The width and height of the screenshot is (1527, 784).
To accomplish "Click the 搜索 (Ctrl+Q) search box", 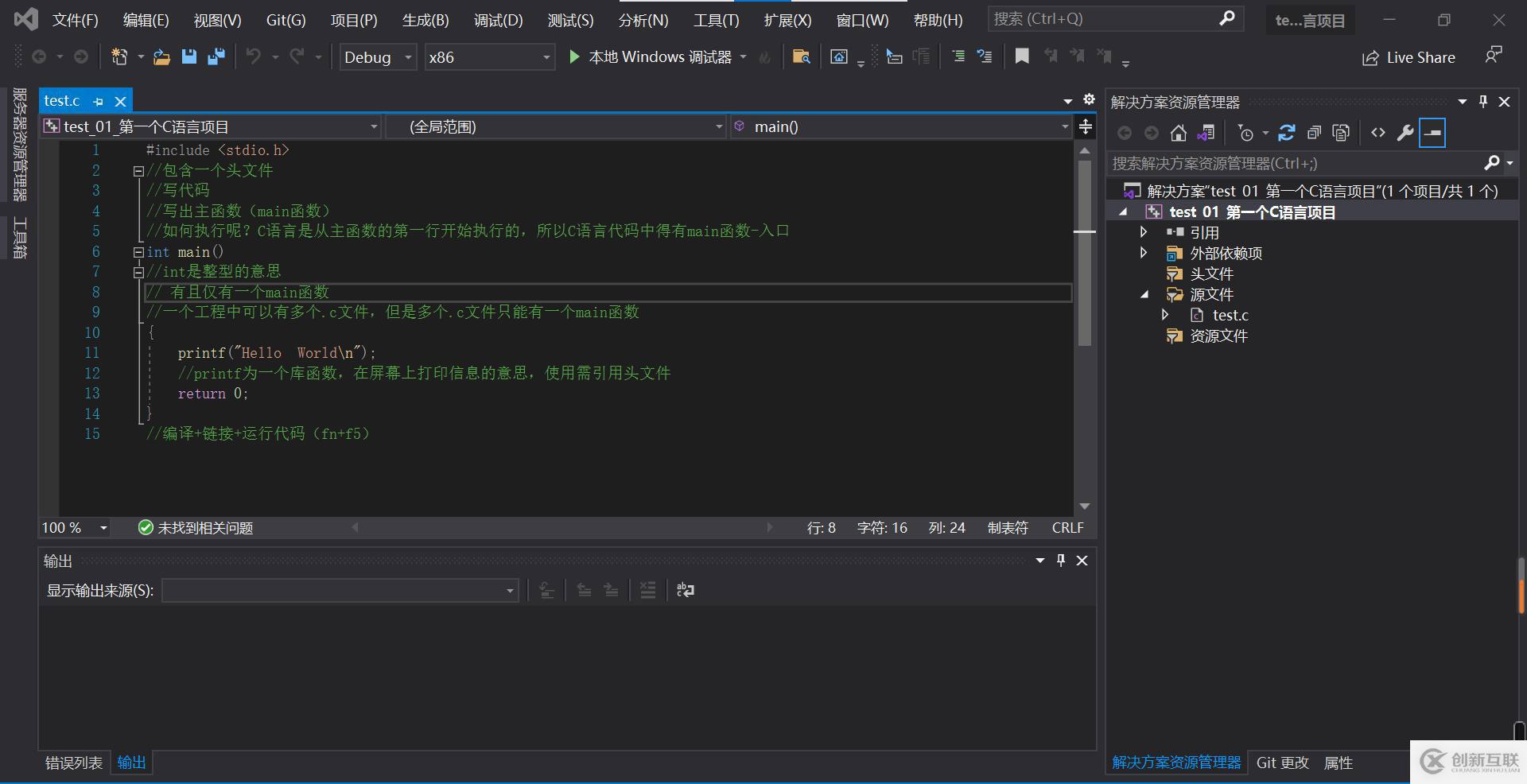I will click(x=1105, y=19).
